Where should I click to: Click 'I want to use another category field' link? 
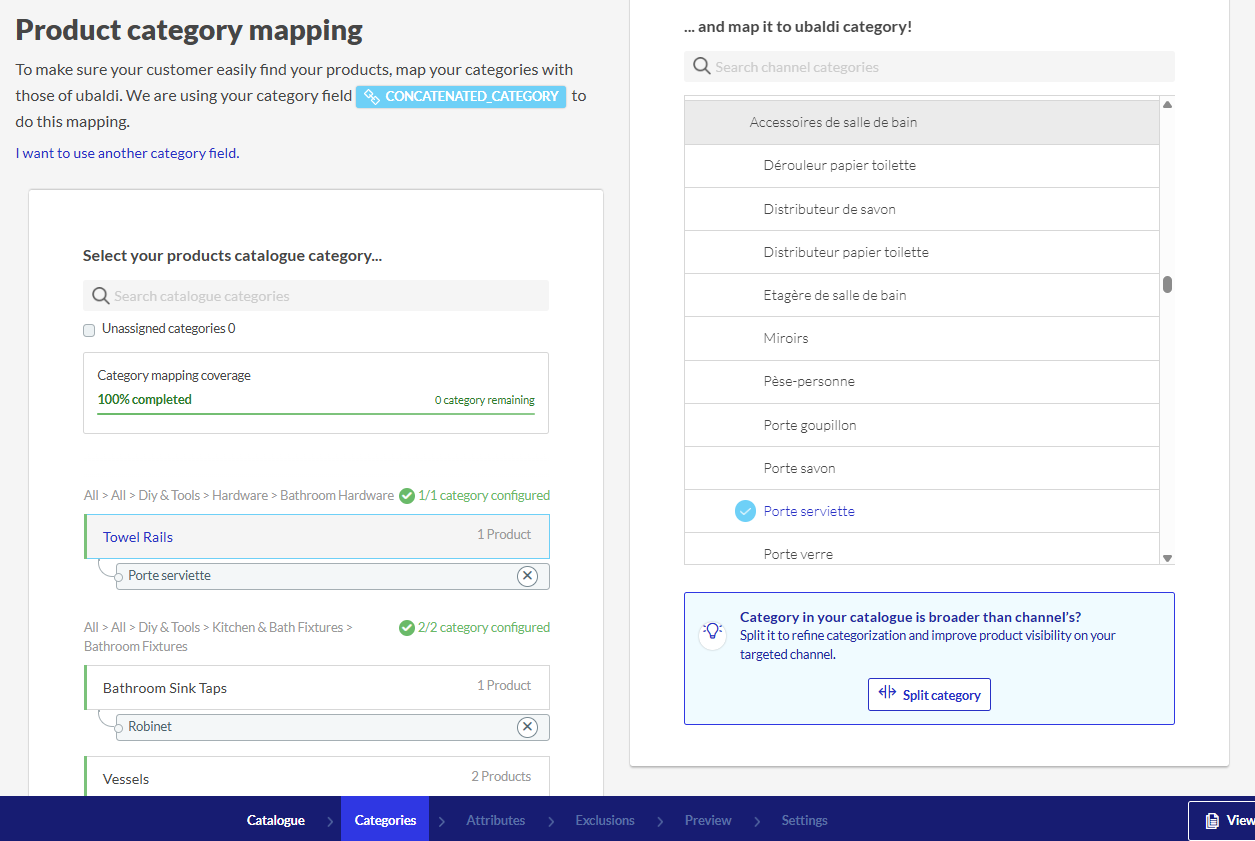pos(127,153)
